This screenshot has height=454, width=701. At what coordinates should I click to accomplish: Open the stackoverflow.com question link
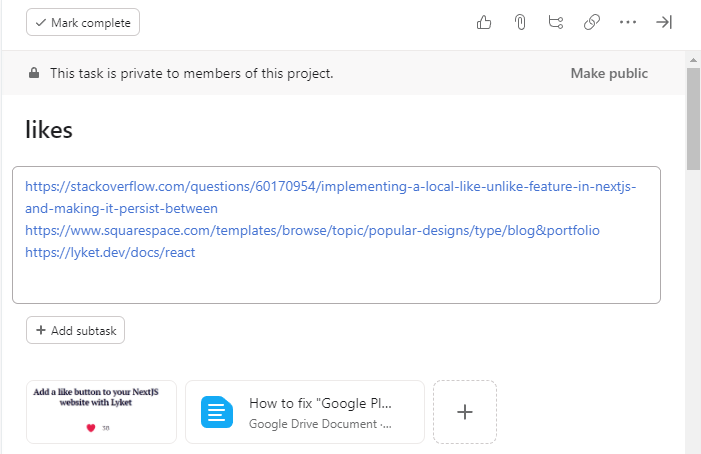pos(330,197)
